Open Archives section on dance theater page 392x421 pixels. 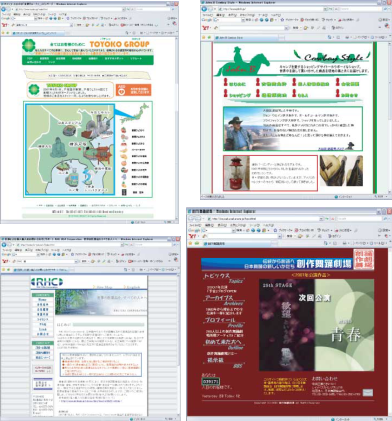[224, 300]
